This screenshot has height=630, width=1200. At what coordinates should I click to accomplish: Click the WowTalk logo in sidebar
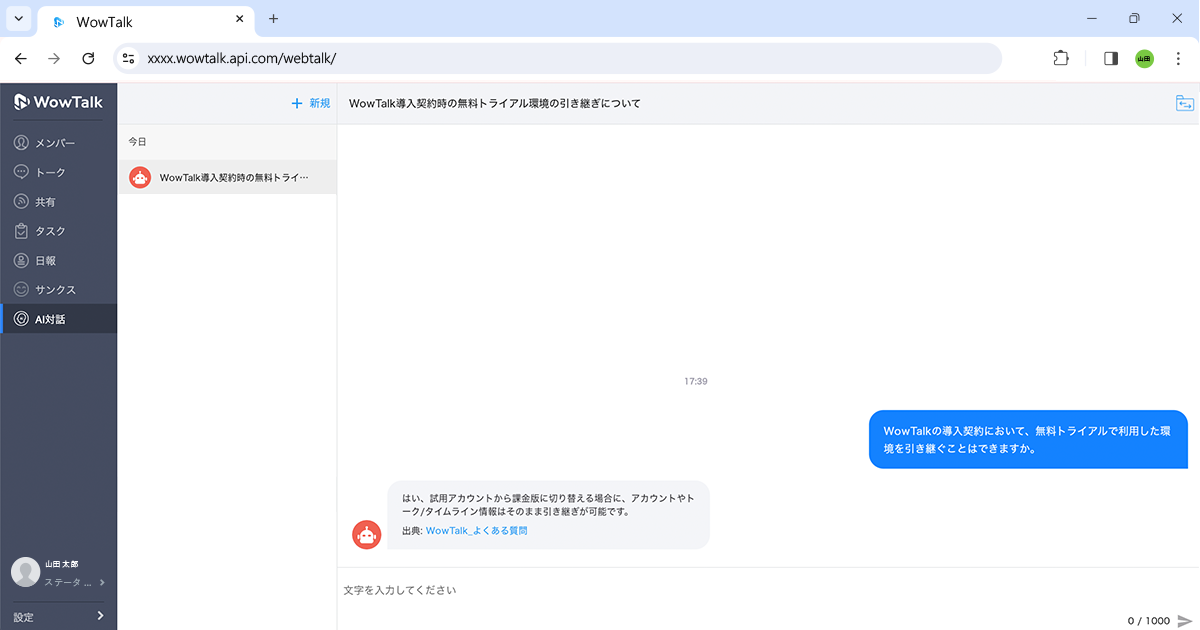click(x=58, y=102)
